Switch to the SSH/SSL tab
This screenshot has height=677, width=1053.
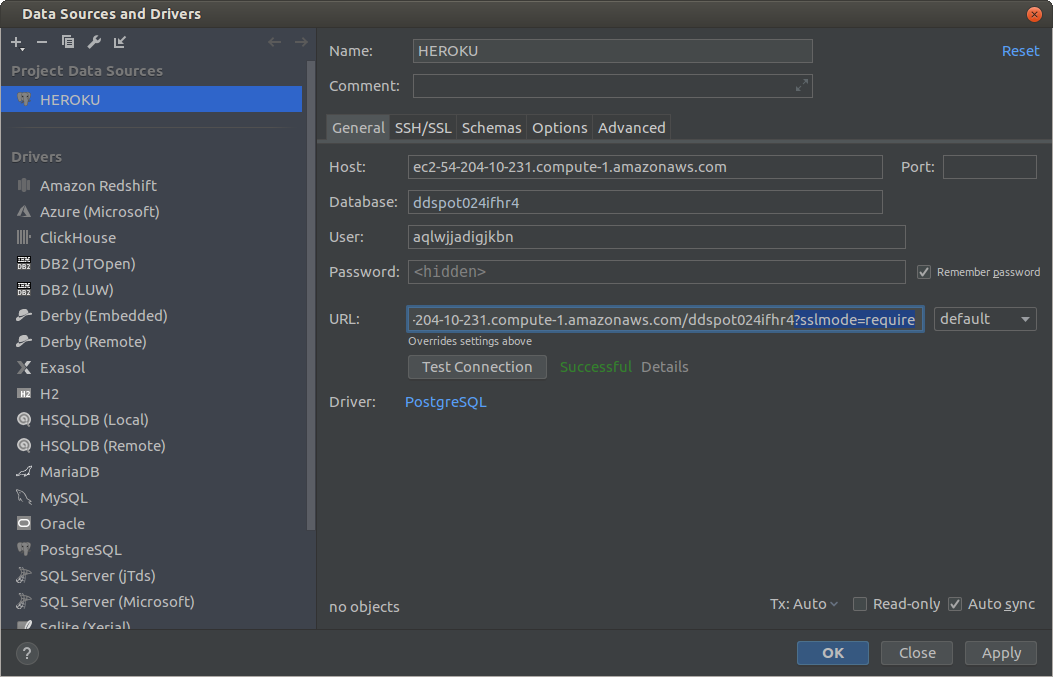[422, 127]
